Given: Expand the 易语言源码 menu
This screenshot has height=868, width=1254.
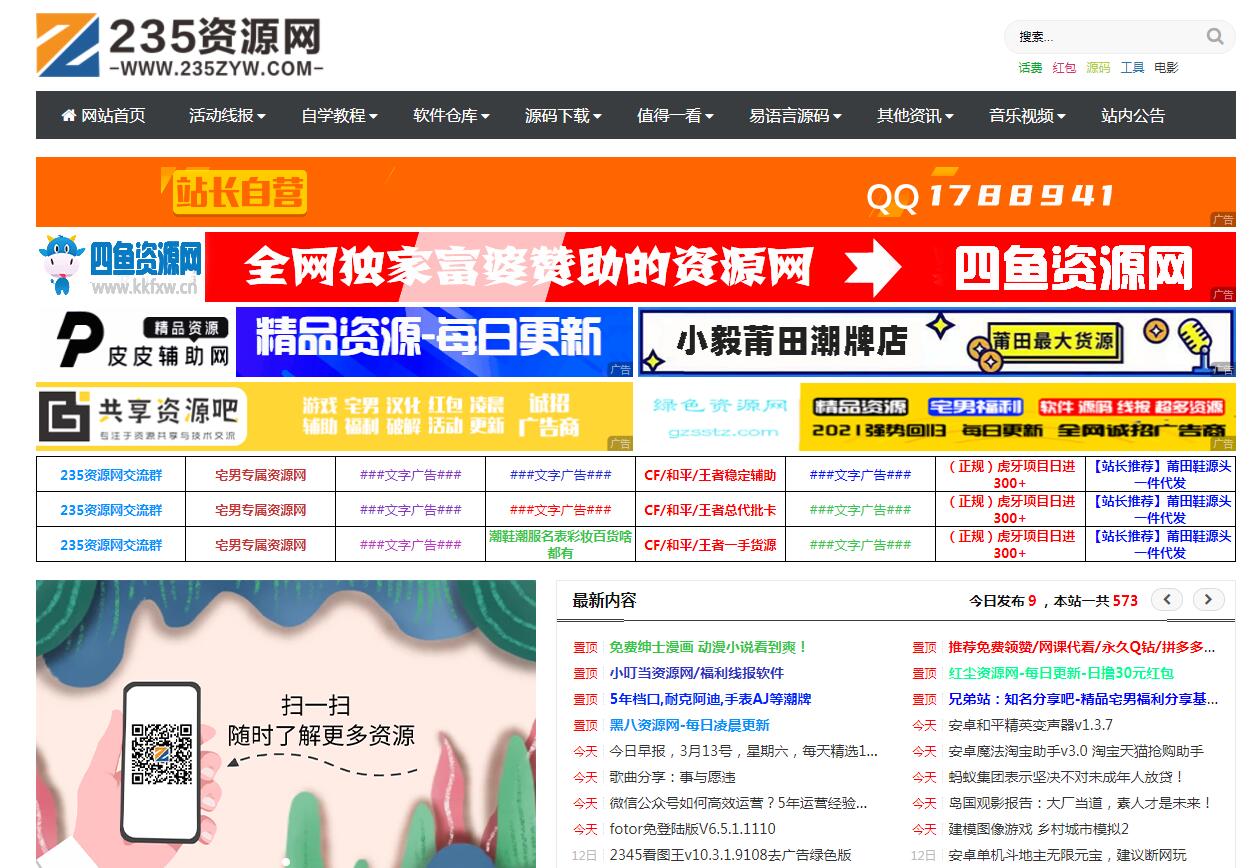Looking at the screenshot, I should pyautogui.click(x=795, y=115).
